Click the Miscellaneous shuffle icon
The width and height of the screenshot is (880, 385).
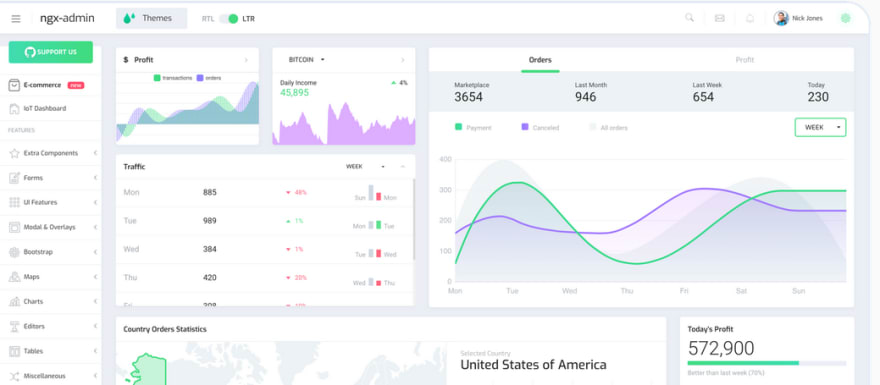[14, 376]
